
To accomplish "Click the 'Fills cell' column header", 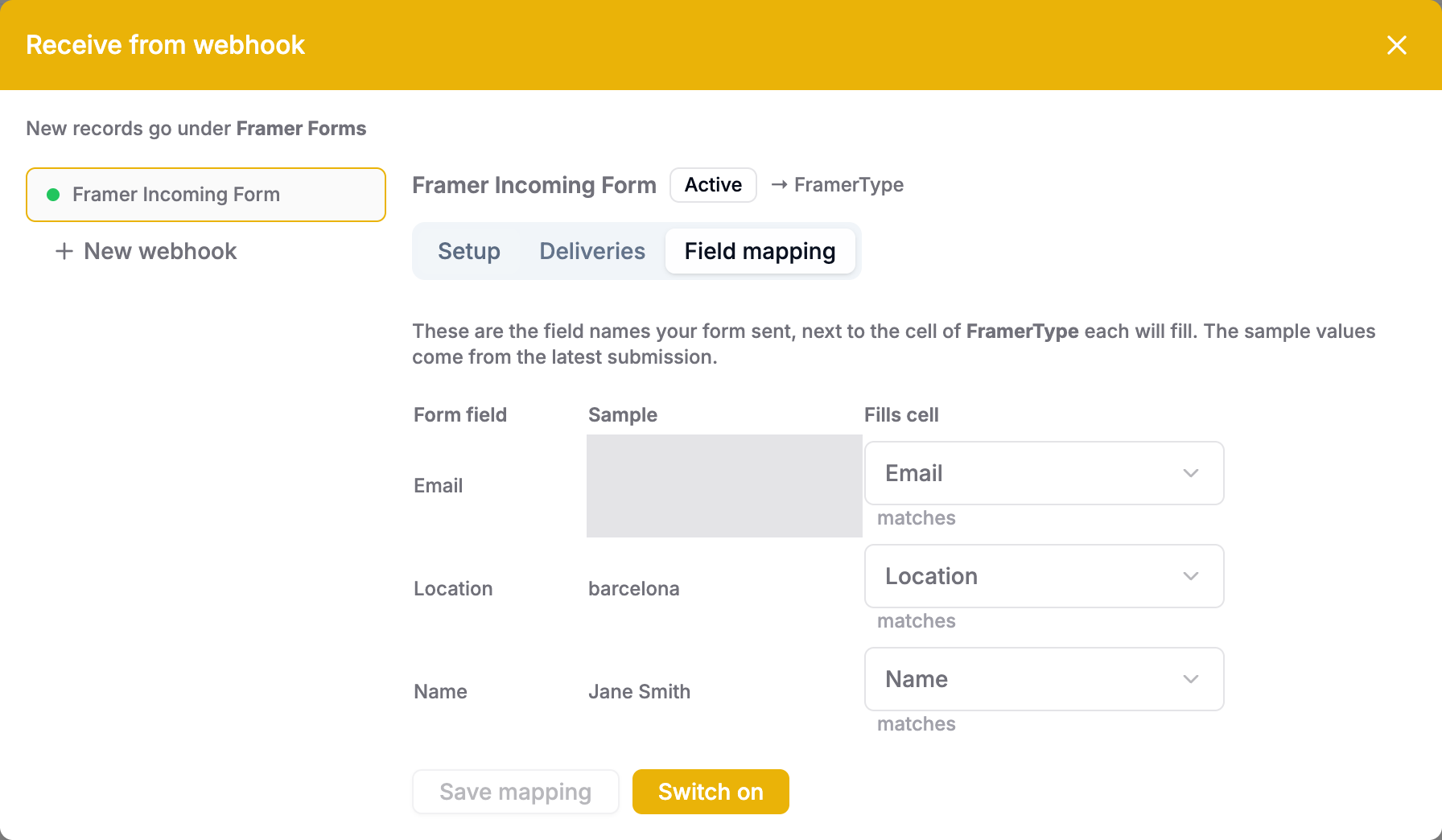I will (x=901, y=415).
